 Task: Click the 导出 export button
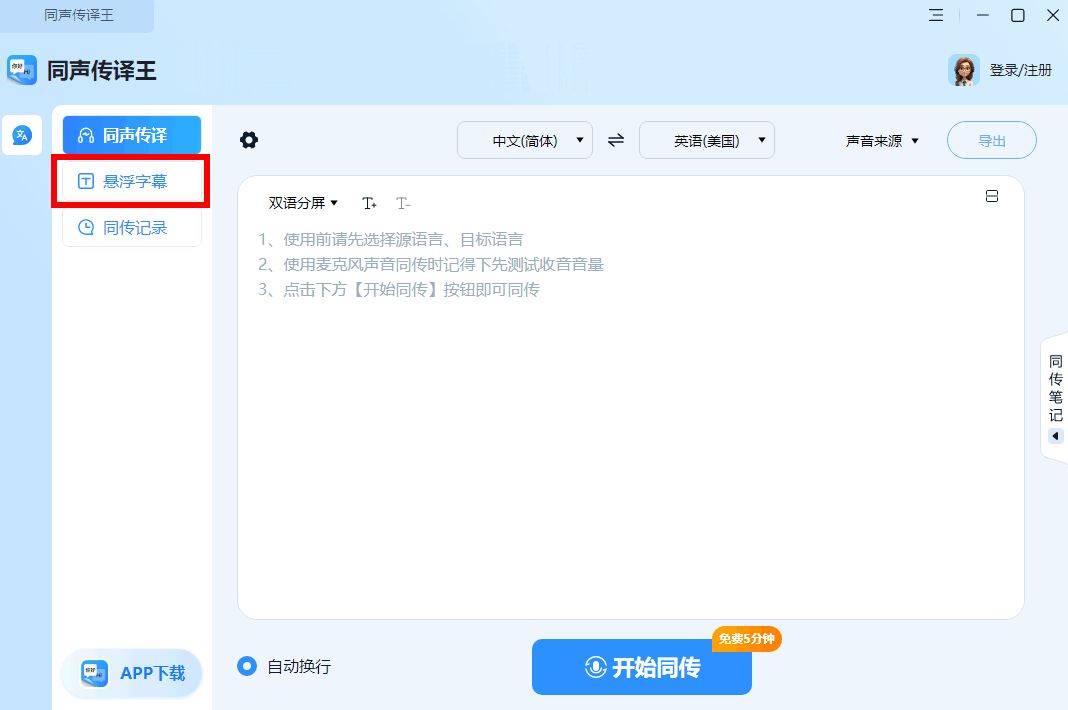tap(992, 140)
